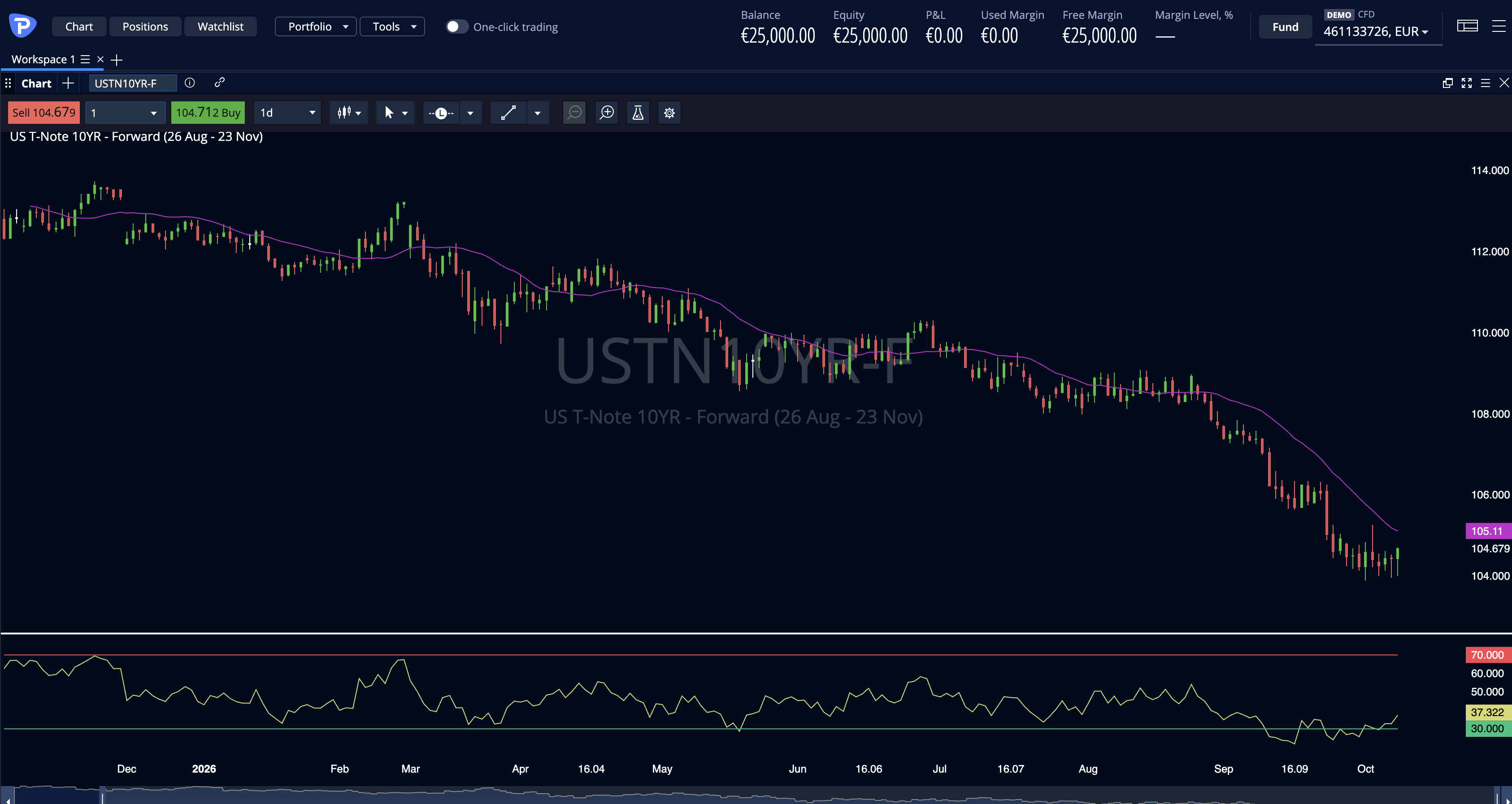Open the Tools dropdown

click(392, 26)
